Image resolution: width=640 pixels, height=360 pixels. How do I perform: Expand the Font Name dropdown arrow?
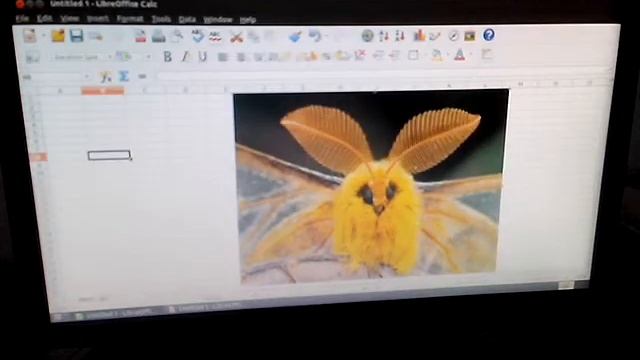(109, 57)
